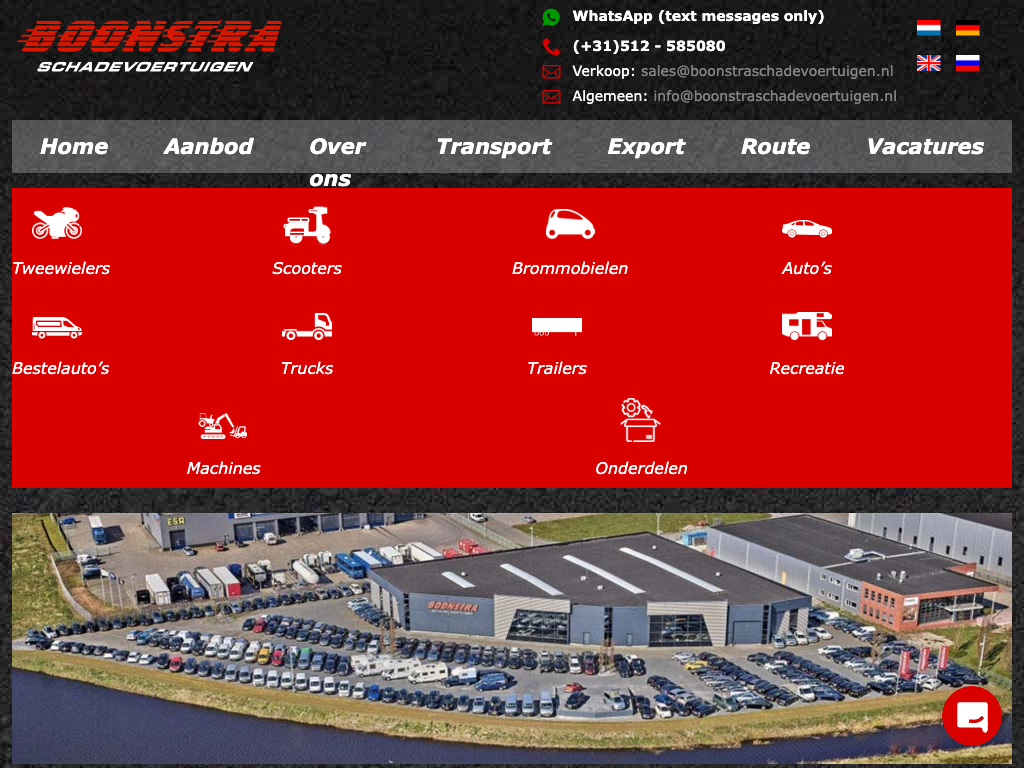This screenshot has width=1024, height=768.
Task: Switch language with the Russian flag
Action: click(967, 63)
